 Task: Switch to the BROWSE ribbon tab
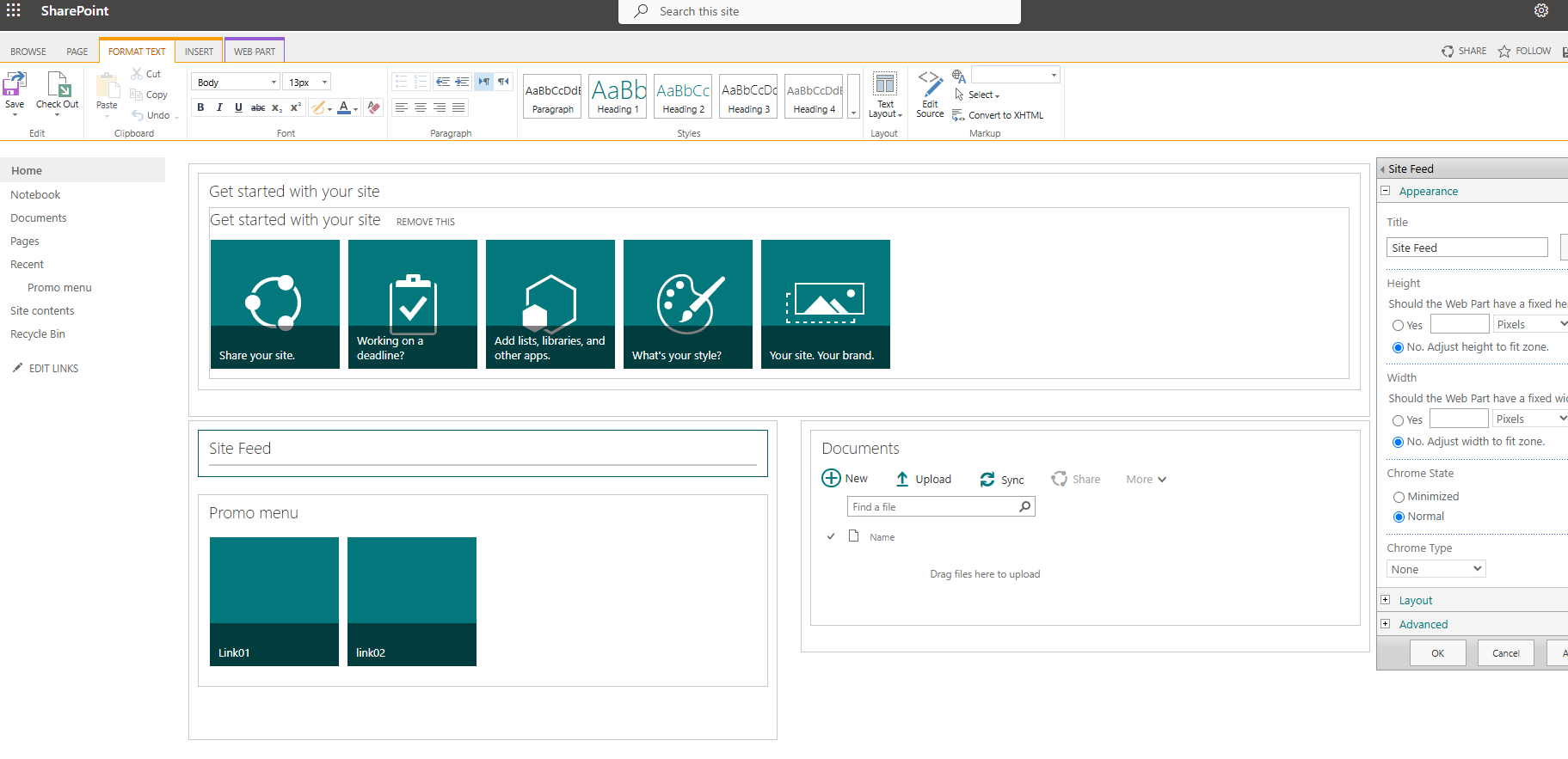tap(28, 52)
